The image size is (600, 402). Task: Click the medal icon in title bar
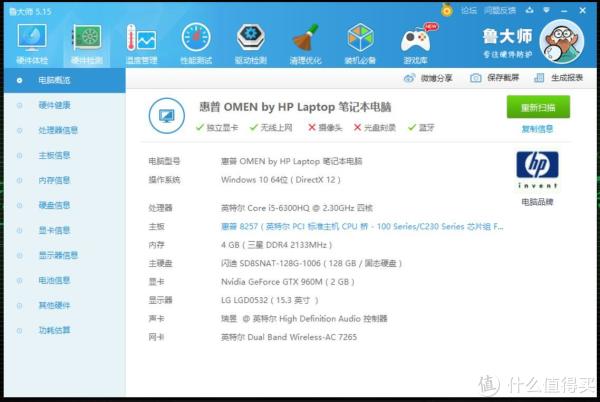click(x=446, y=10)
